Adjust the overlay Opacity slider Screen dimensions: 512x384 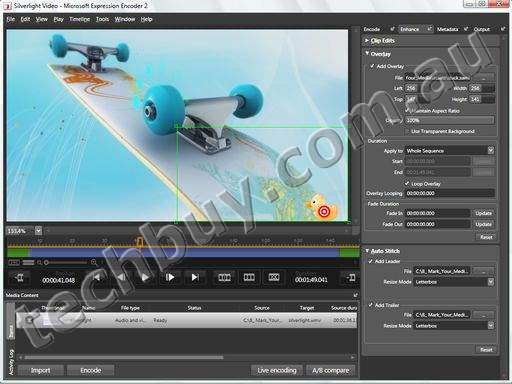[x=449, y=120]
